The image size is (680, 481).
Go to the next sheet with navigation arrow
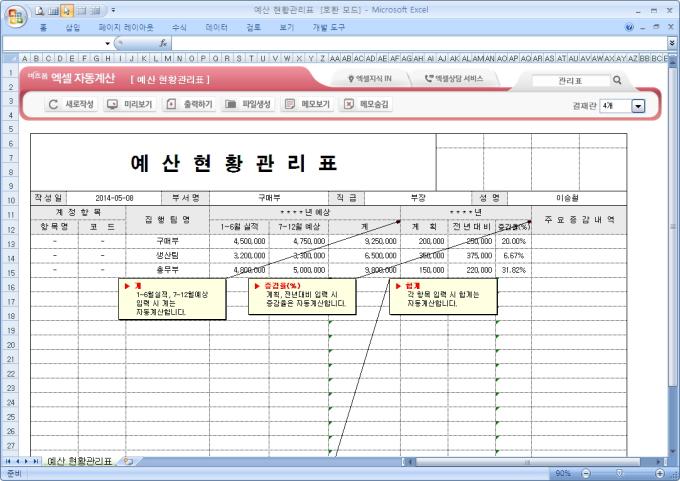[x=26, y=461]
